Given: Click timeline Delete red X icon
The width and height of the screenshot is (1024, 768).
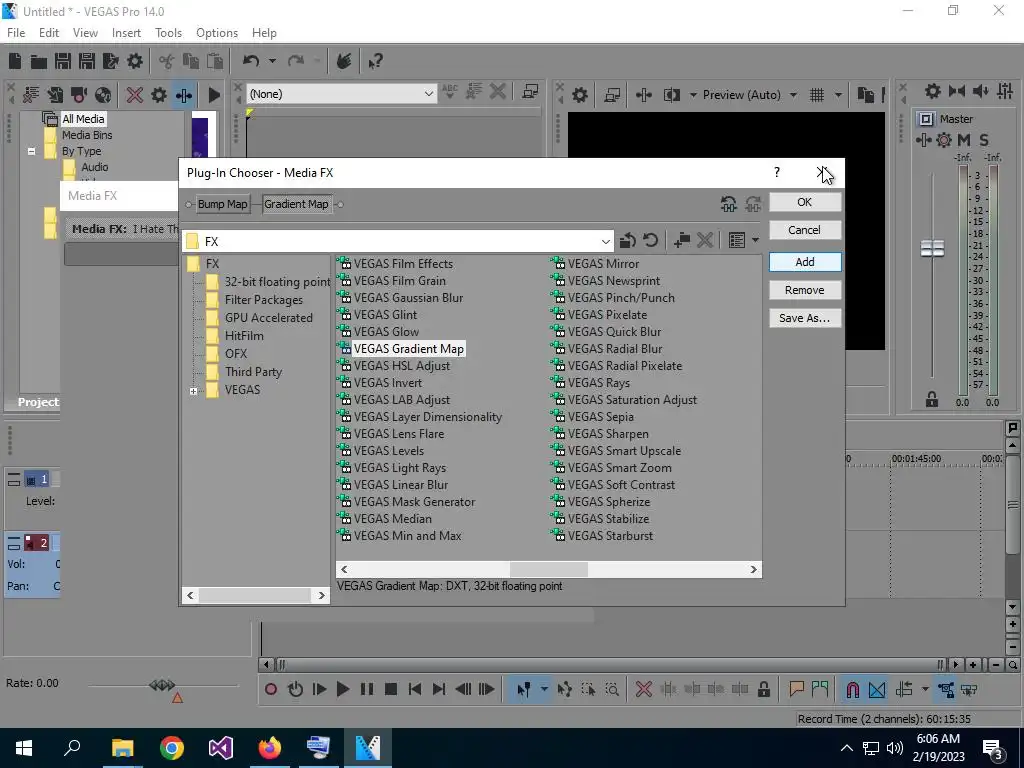Looking at the screenshot, I should tap(643, 689).
